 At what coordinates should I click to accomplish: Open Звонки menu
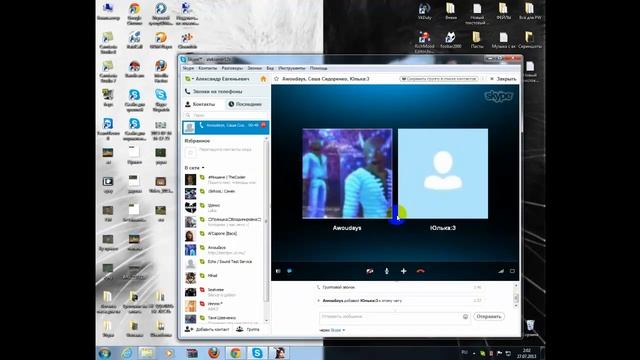(x=255, y=68)
